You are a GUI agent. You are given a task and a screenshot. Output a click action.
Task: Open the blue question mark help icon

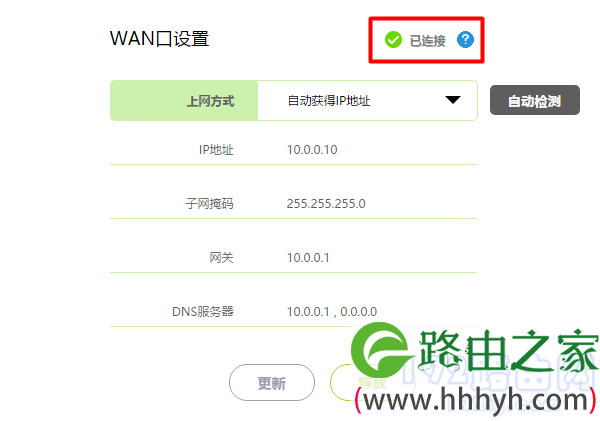[465, 39]
